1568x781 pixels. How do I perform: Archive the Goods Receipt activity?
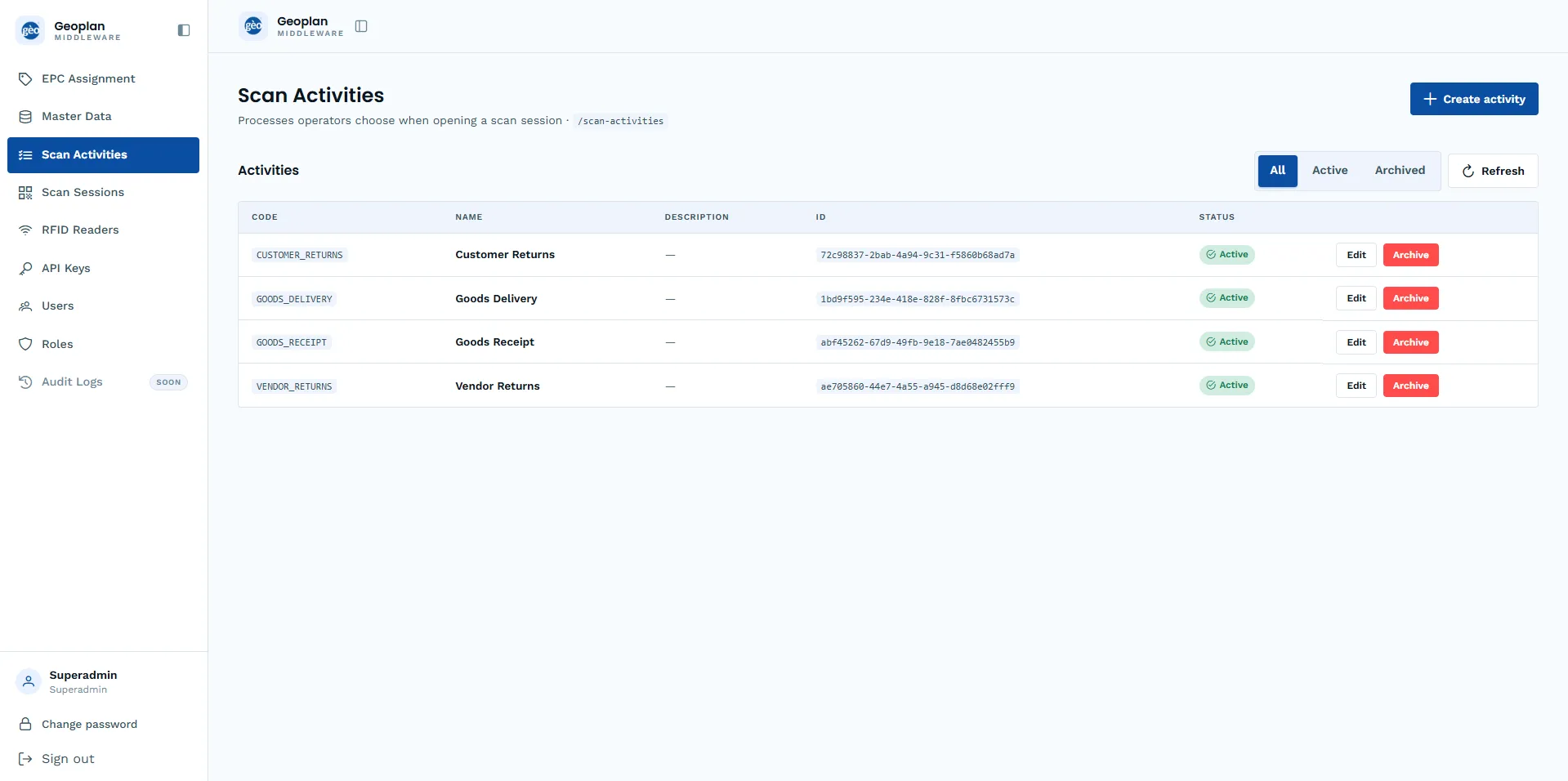pyautogui.click(x=1411, y=342)
